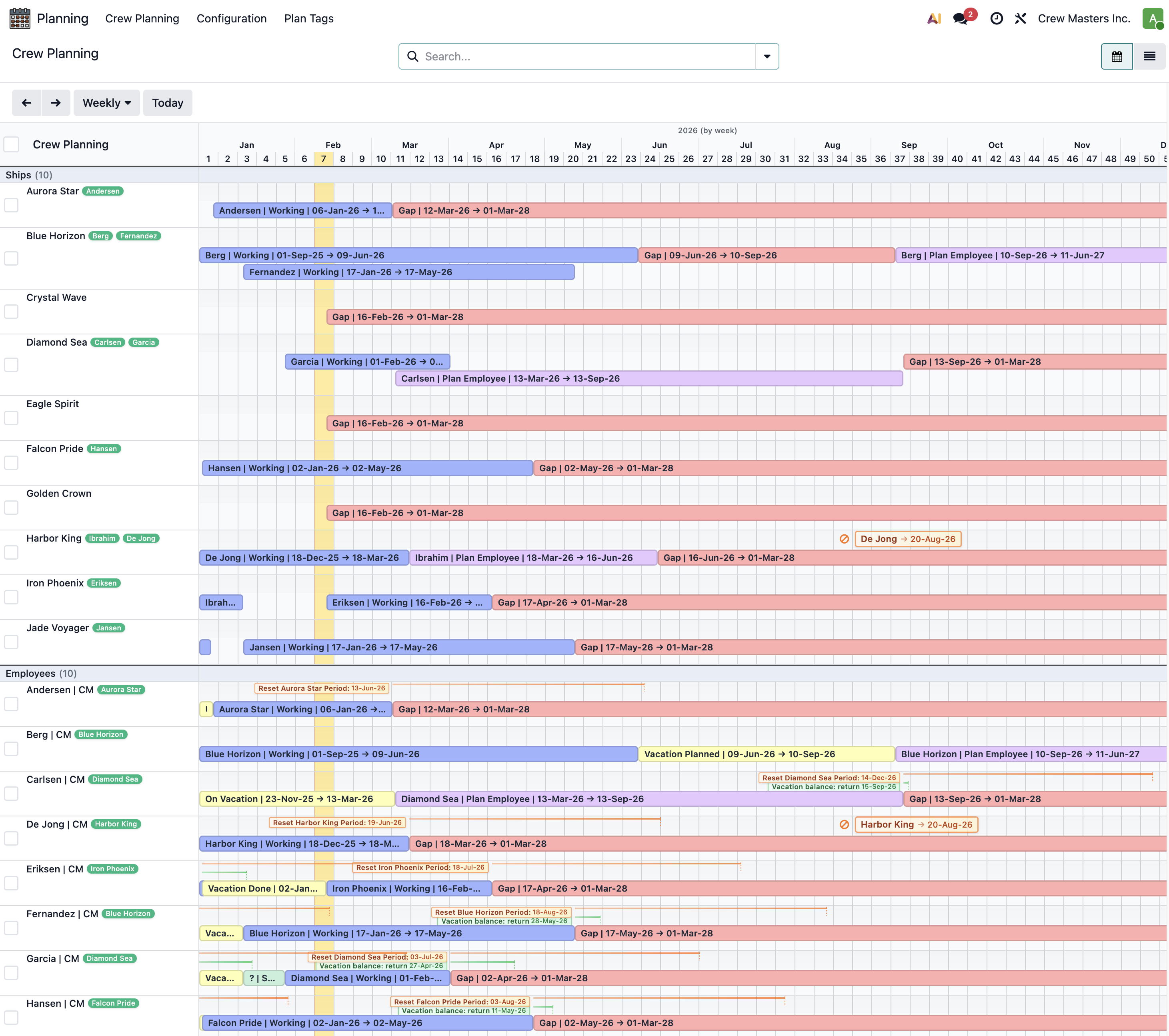Expand the search options dropdown arrow

(767, 57)
